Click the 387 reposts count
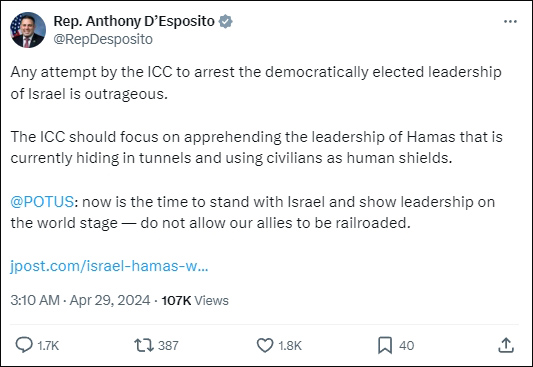 pos(168,346)
